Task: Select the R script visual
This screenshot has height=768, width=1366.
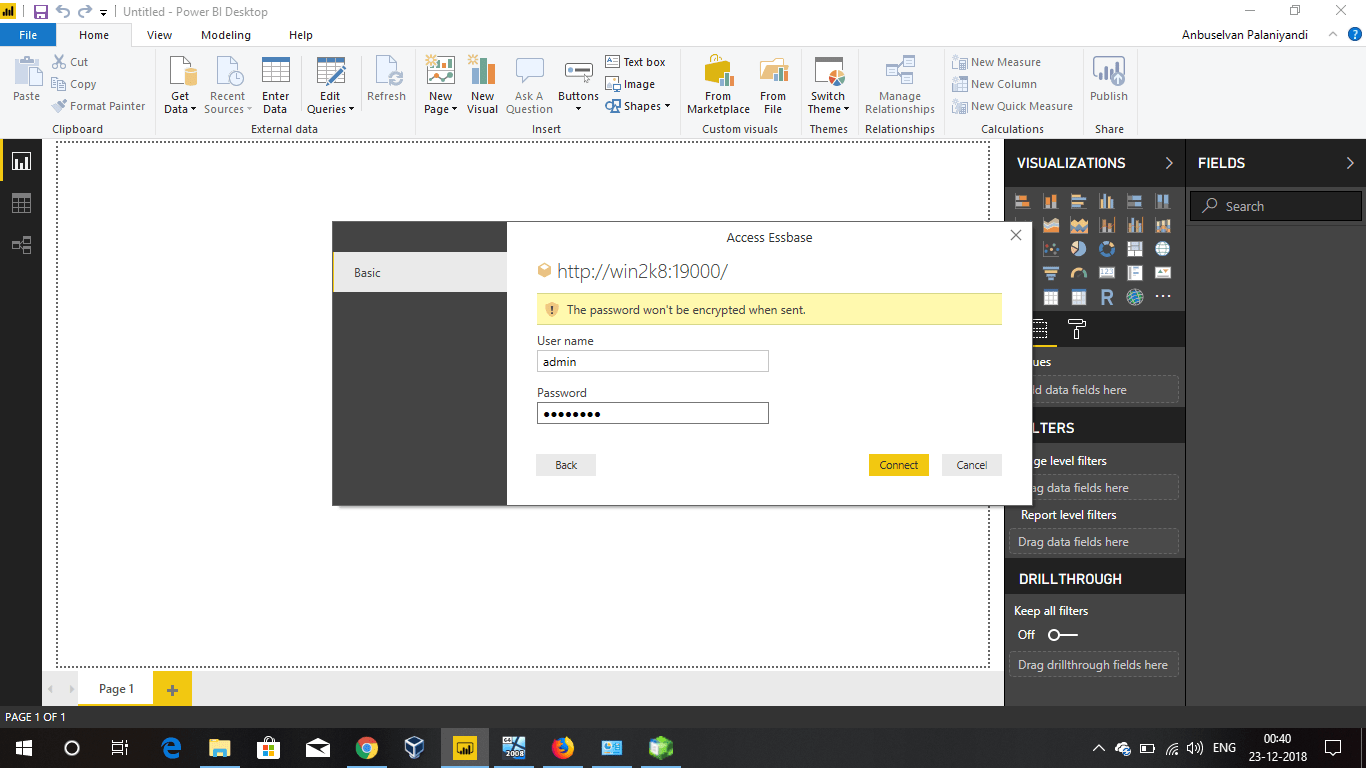Action: pos(1107,297)
